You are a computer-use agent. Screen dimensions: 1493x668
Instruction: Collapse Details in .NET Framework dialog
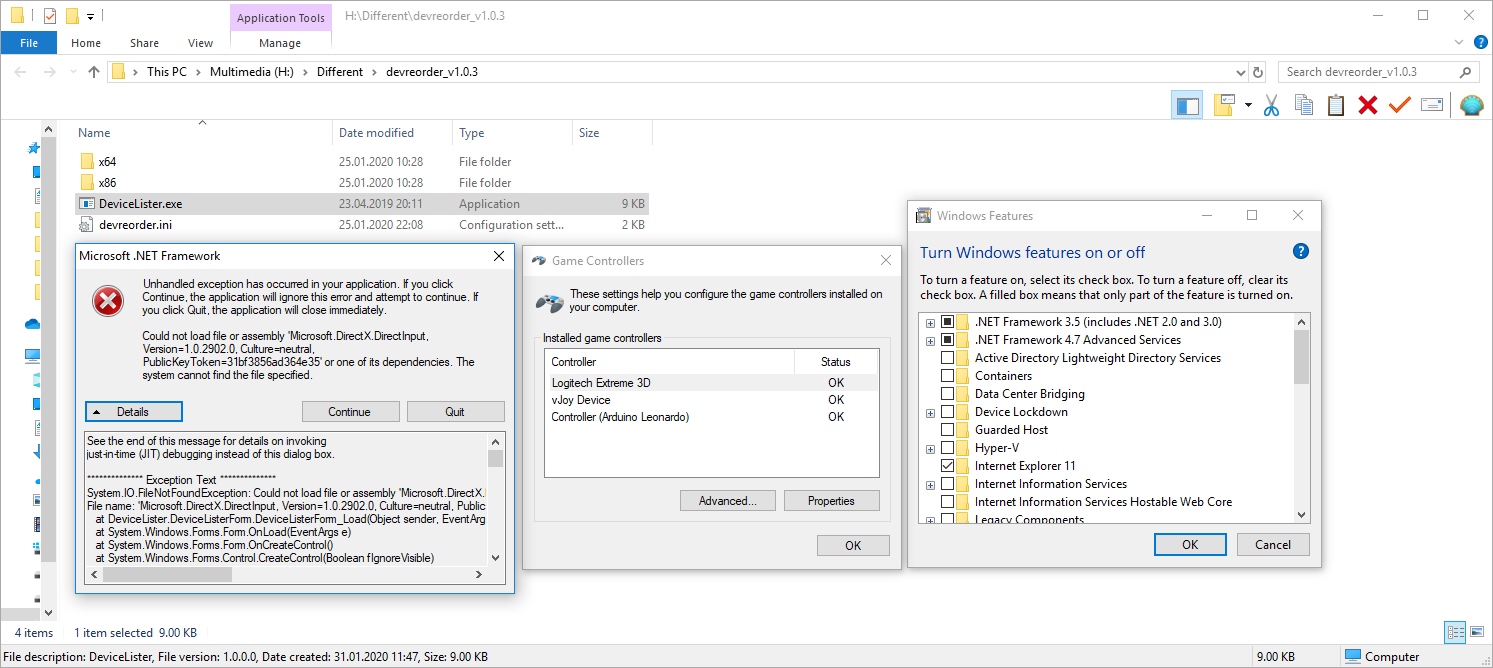click(x=134, y=412)
